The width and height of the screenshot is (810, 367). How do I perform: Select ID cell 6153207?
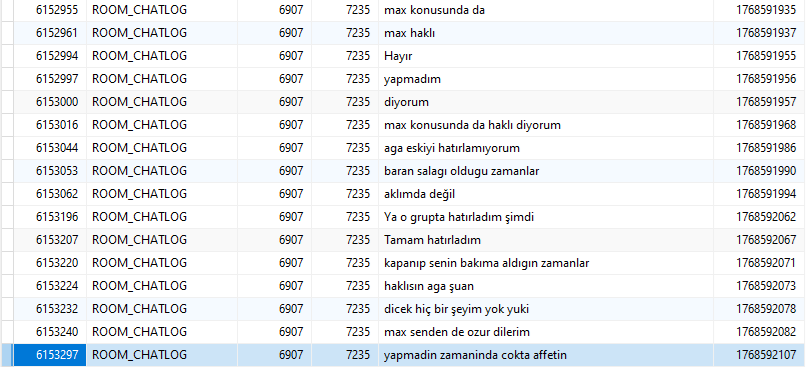click(x=50, y=240)
